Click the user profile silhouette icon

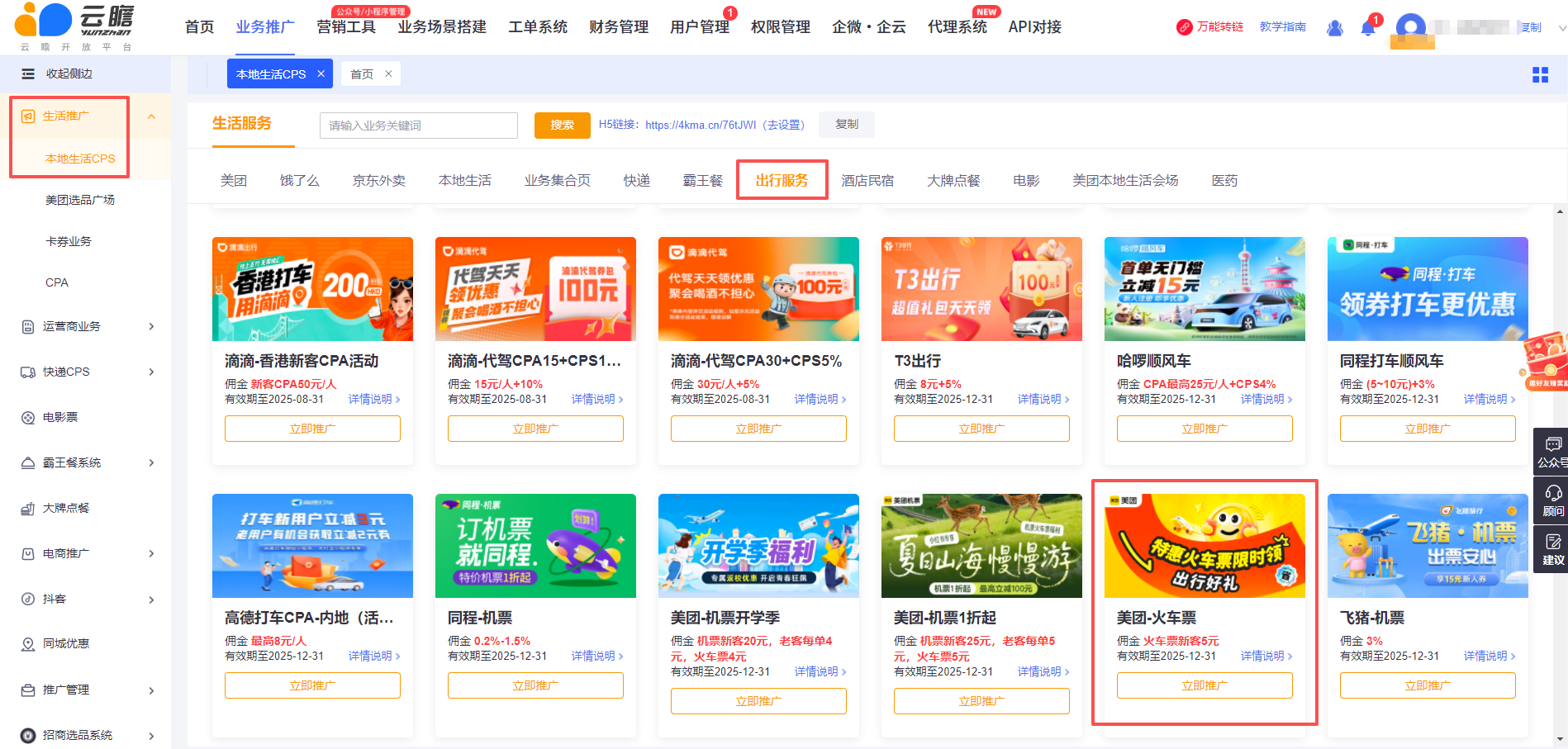(1334, 28)
